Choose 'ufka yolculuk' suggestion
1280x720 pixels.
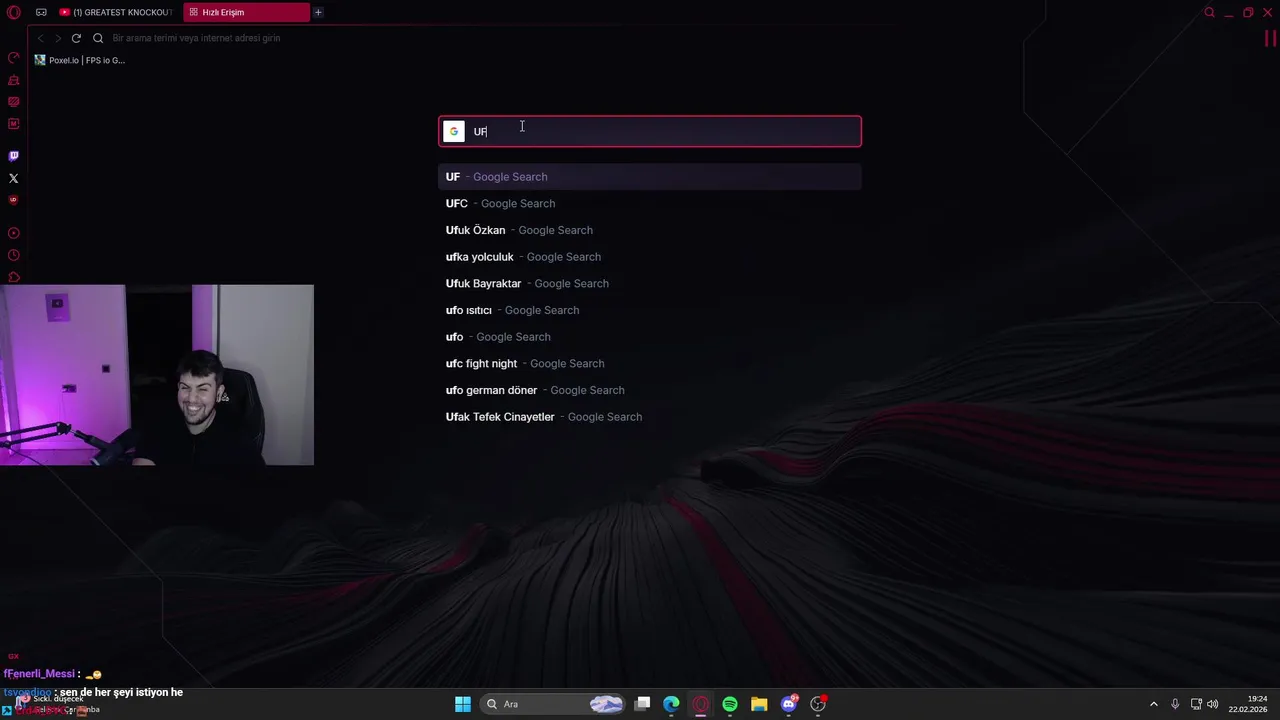point(650,257)
